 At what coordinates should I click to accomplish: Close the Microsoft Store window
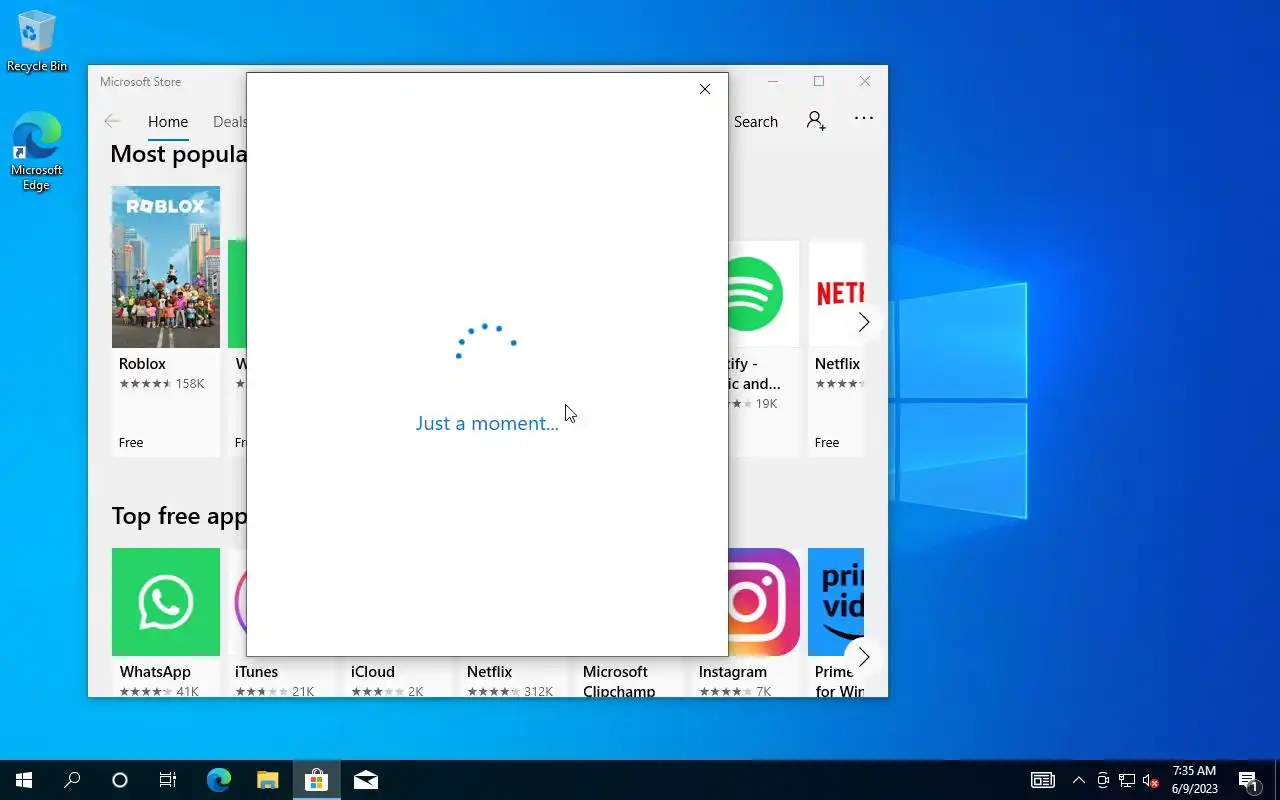pyautogui.click(x=865, y=81)
